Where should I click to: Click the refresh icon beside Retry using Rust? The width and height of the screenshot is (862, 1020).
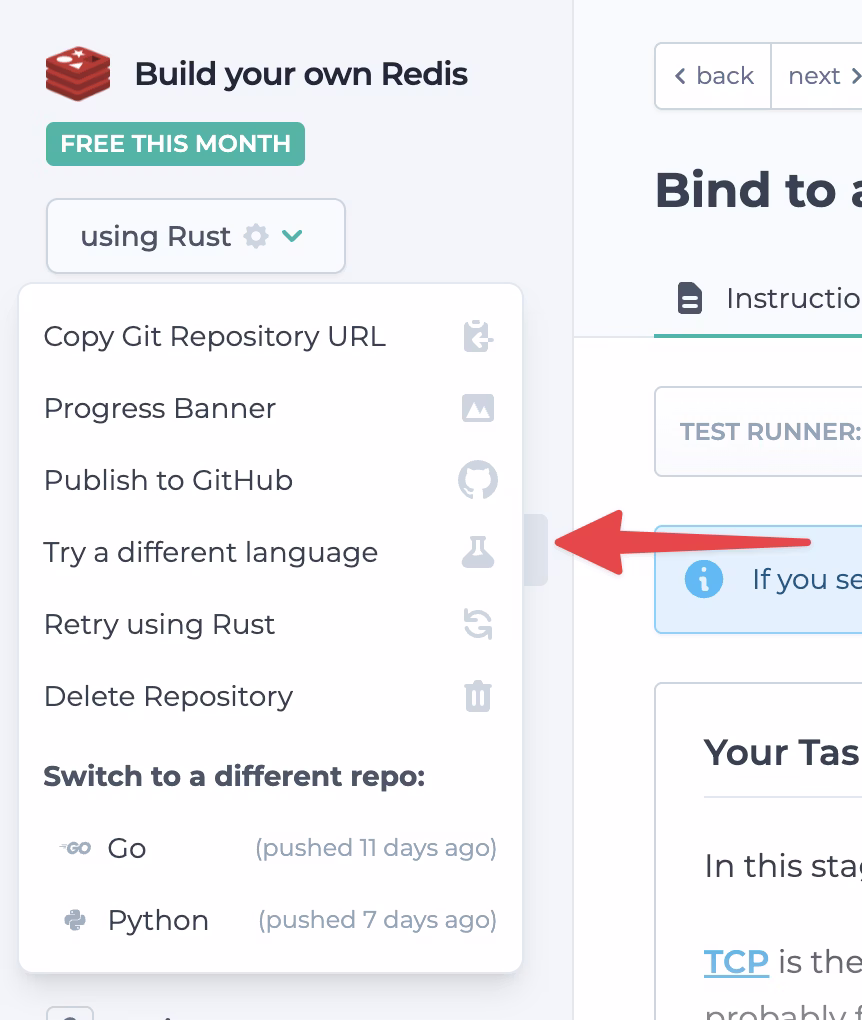coord(478,625)
